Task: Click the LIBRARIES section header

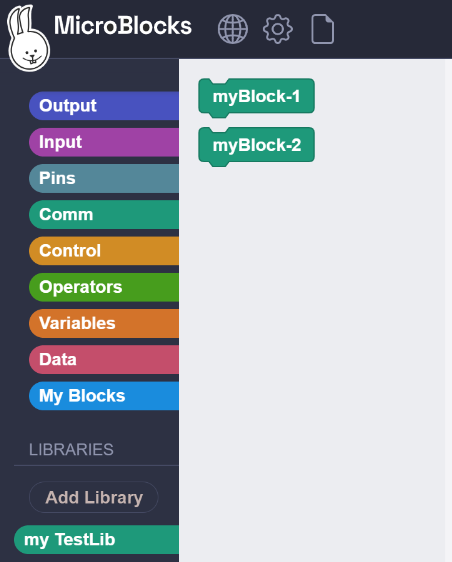Action: pos(71,449)
